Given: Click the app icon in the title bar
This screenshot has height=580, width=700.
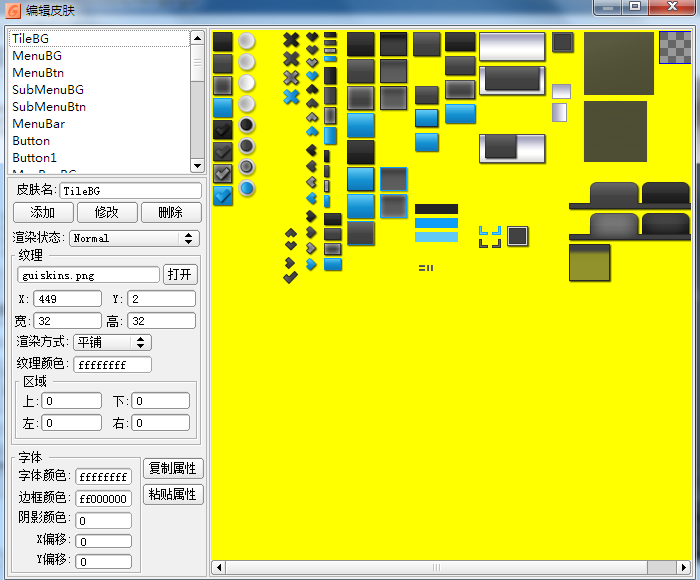Looking at the screenshot, I should tap(14, 10).
